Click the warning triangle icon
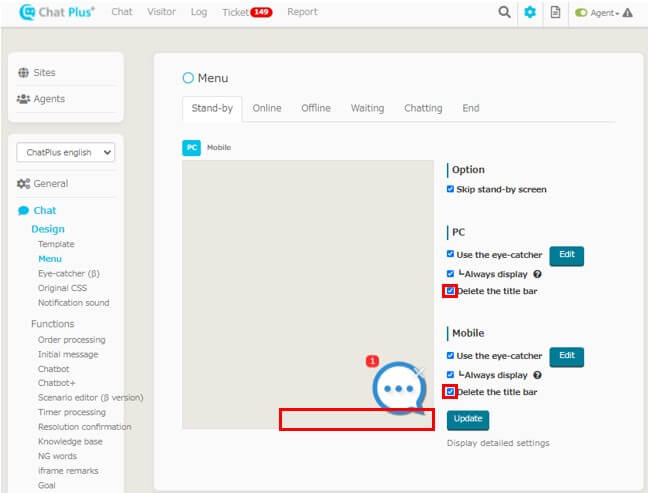This screenshot has width=648, height=493. [x=627, y=13]
